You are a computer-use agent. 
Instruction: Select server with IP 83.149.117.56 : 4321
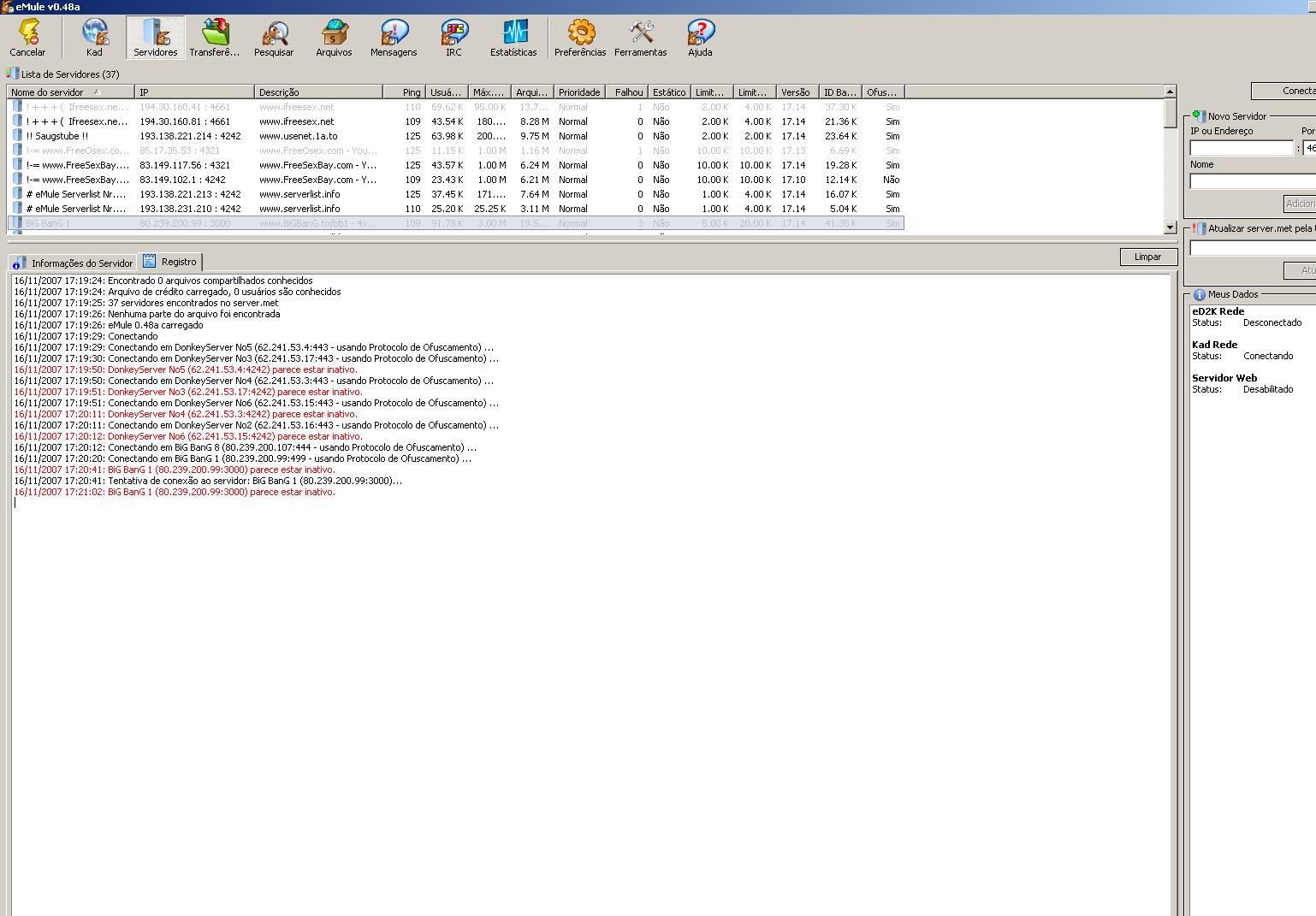click(x=455, y=165)
